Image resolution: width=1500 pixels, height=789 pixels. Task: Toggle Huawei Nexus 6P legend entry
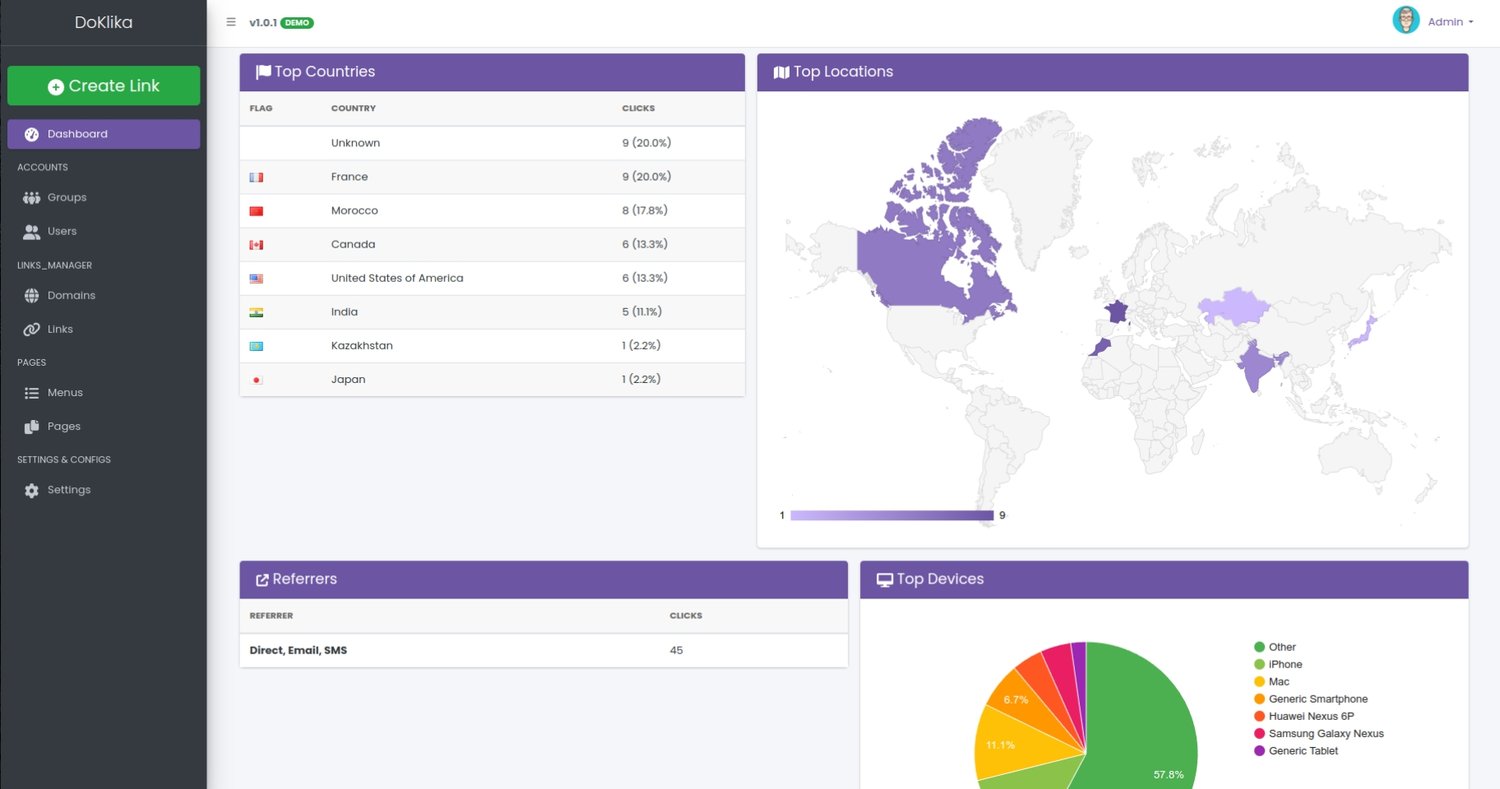(1304, 716)
